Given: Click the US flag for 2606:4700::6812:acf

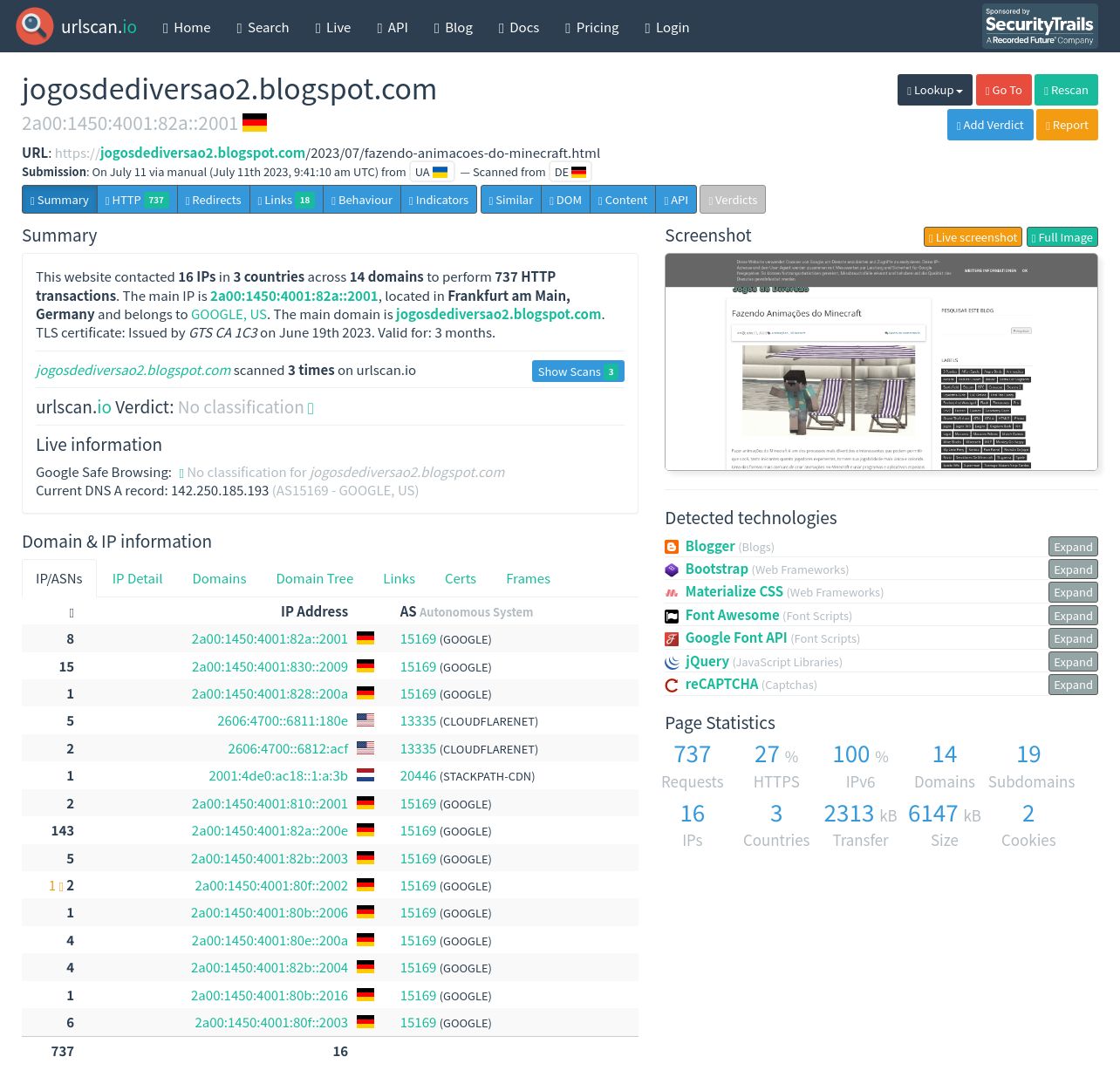Looking at the screenshot, I should [365, 748].
